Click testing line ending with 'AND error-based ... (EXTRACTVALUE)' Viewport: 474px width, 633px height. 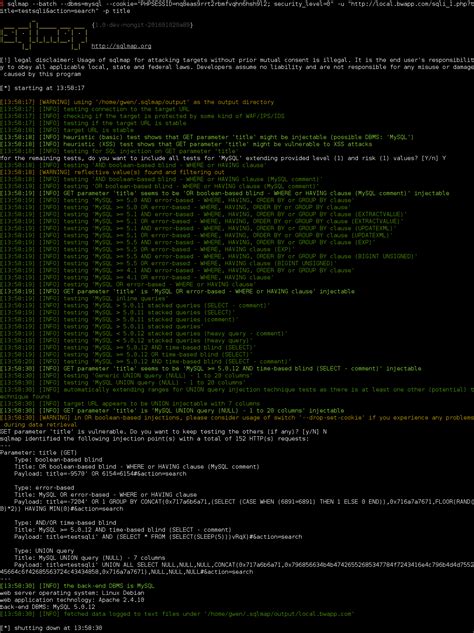203,214
